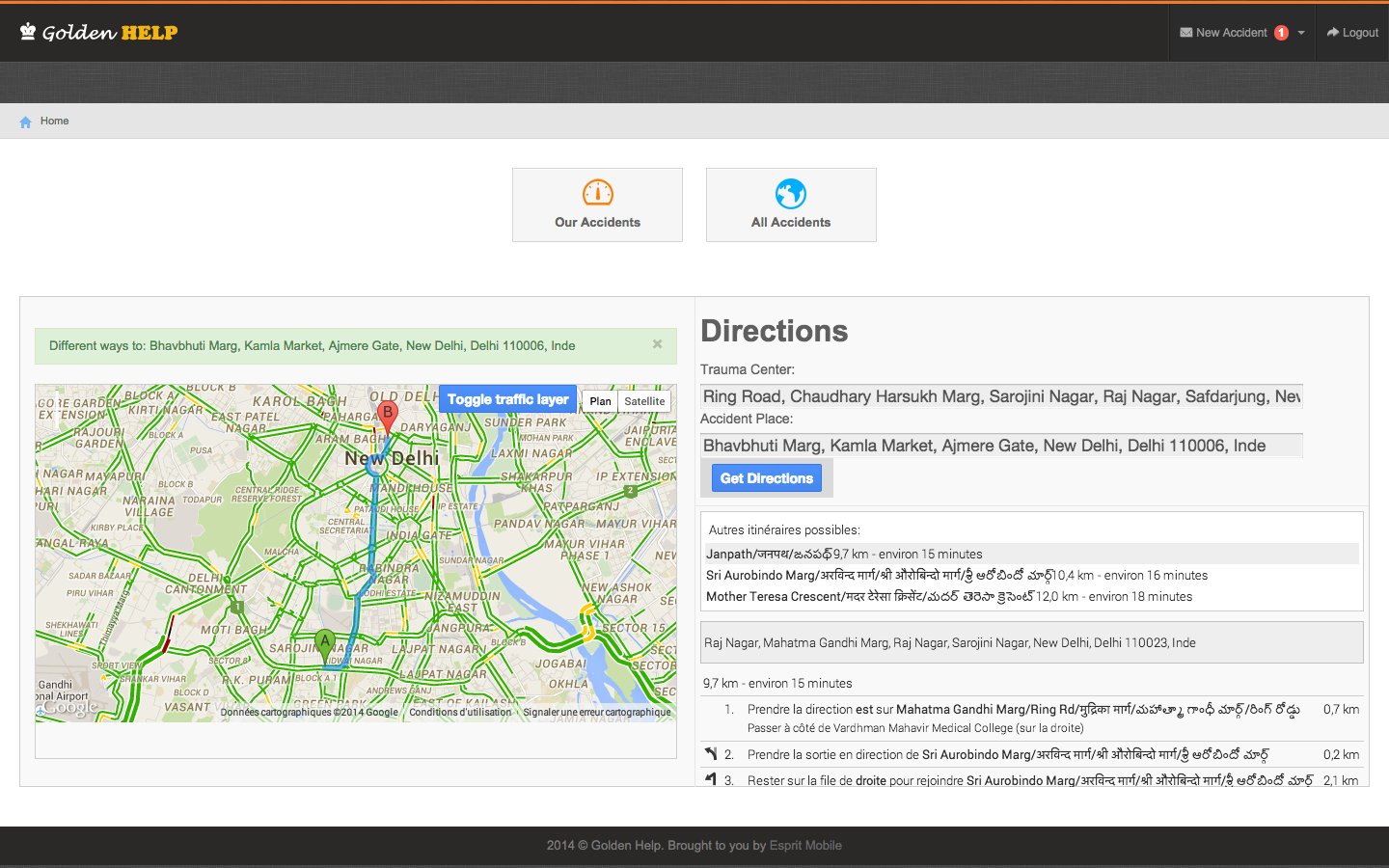Click the Get Directions button
Screen dimensions: 1389x868
767,478
